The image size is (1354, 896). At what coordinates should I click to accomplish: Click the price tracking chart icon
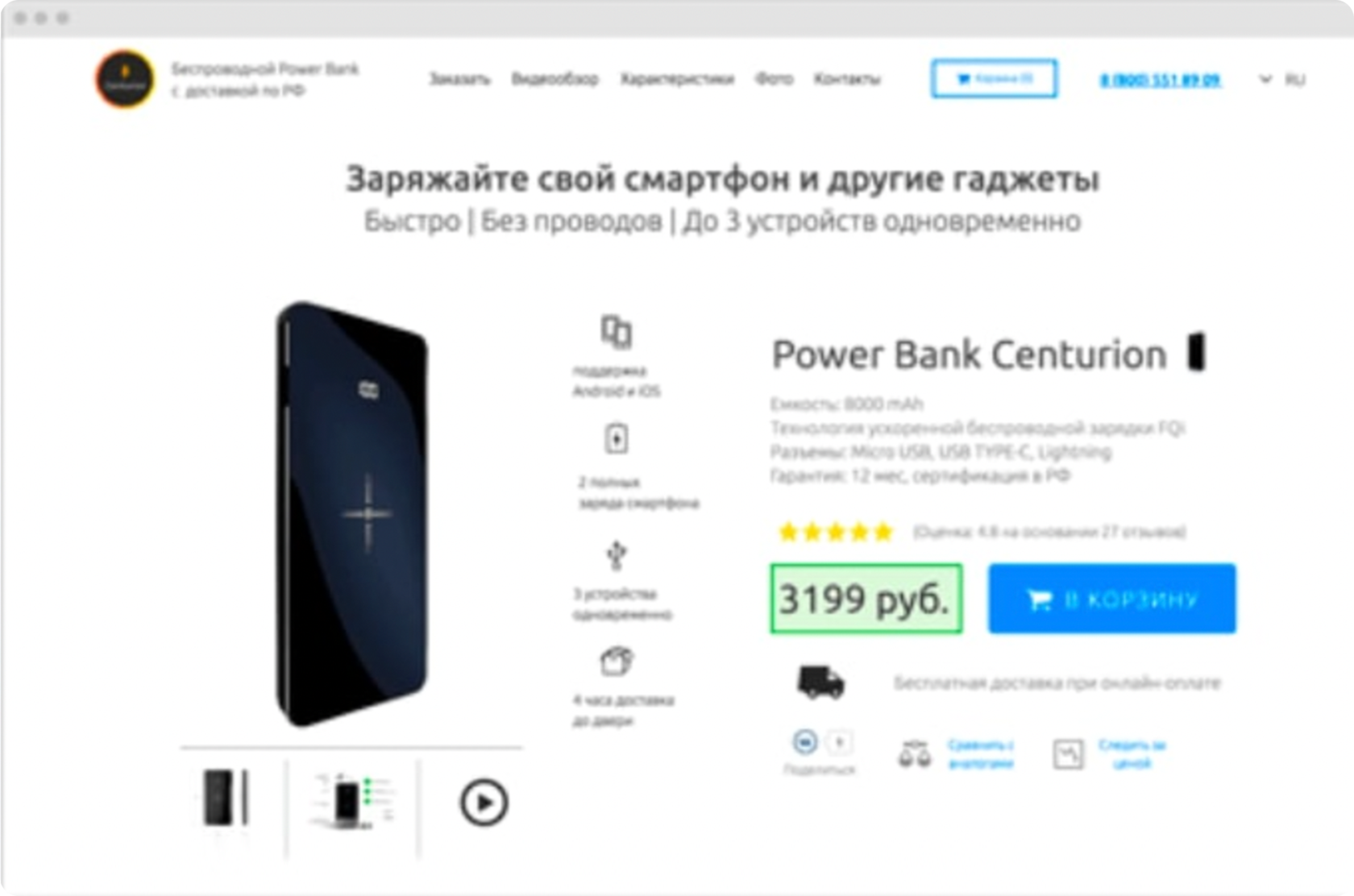(1069, 755)
